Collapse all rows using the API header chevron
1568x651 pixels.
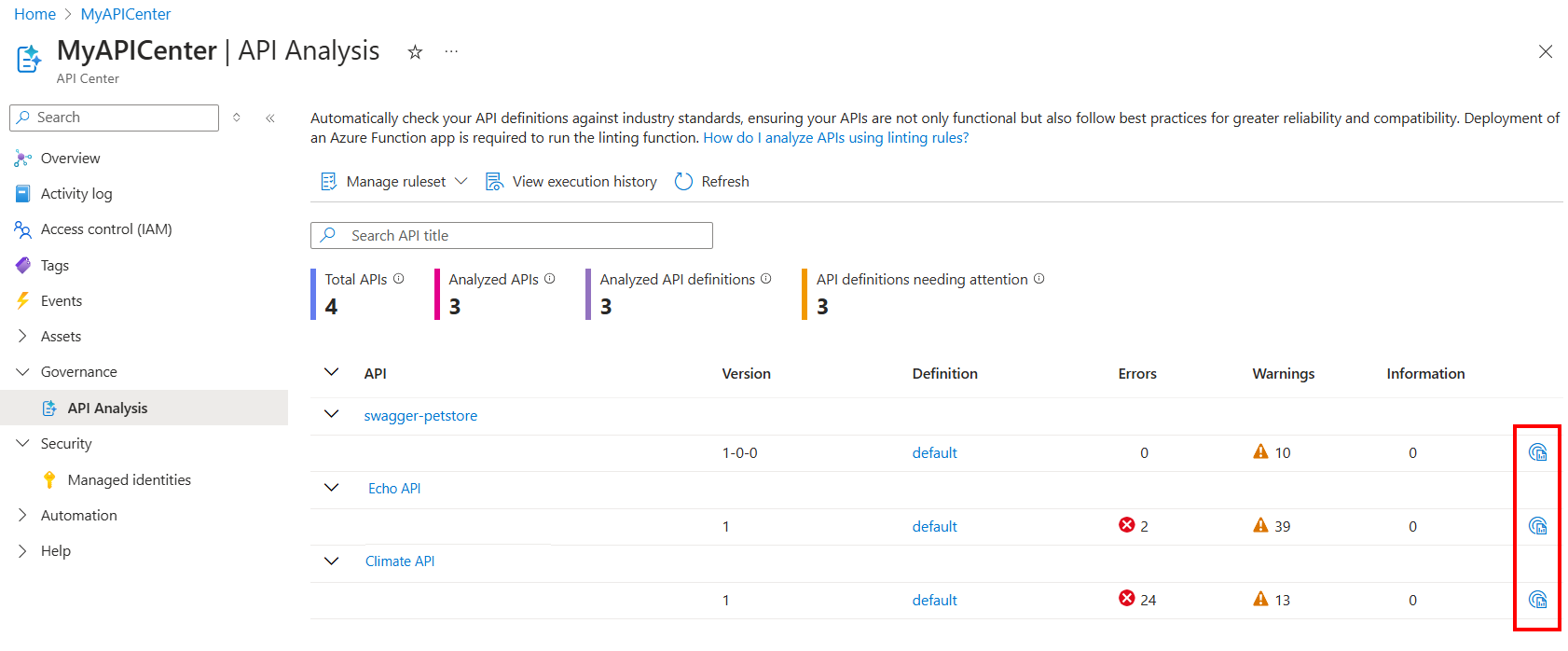[331, 372]
